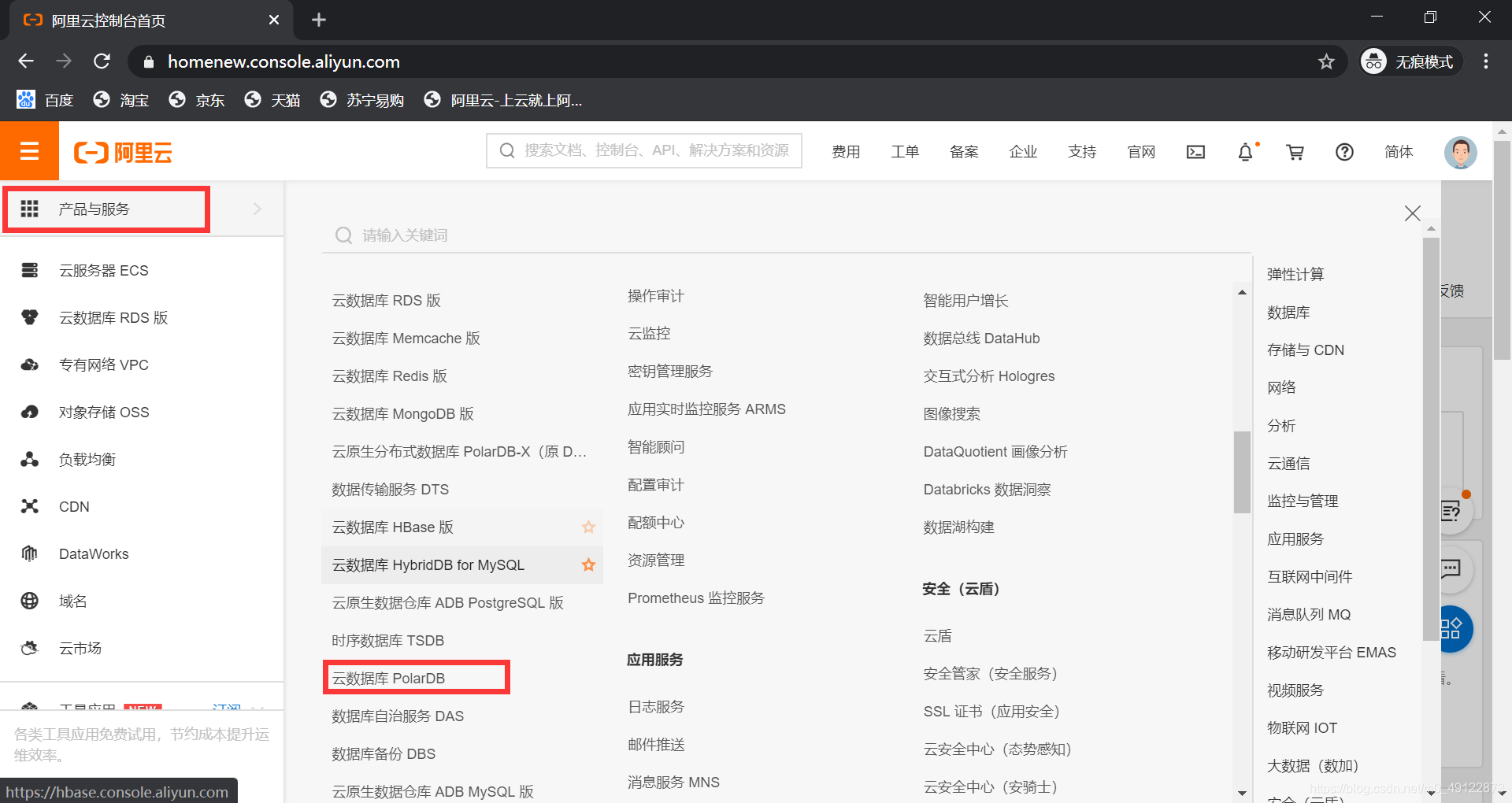Open the Chrome three-dot menu
The image size is (1512, 803).
pos(1485,61)
